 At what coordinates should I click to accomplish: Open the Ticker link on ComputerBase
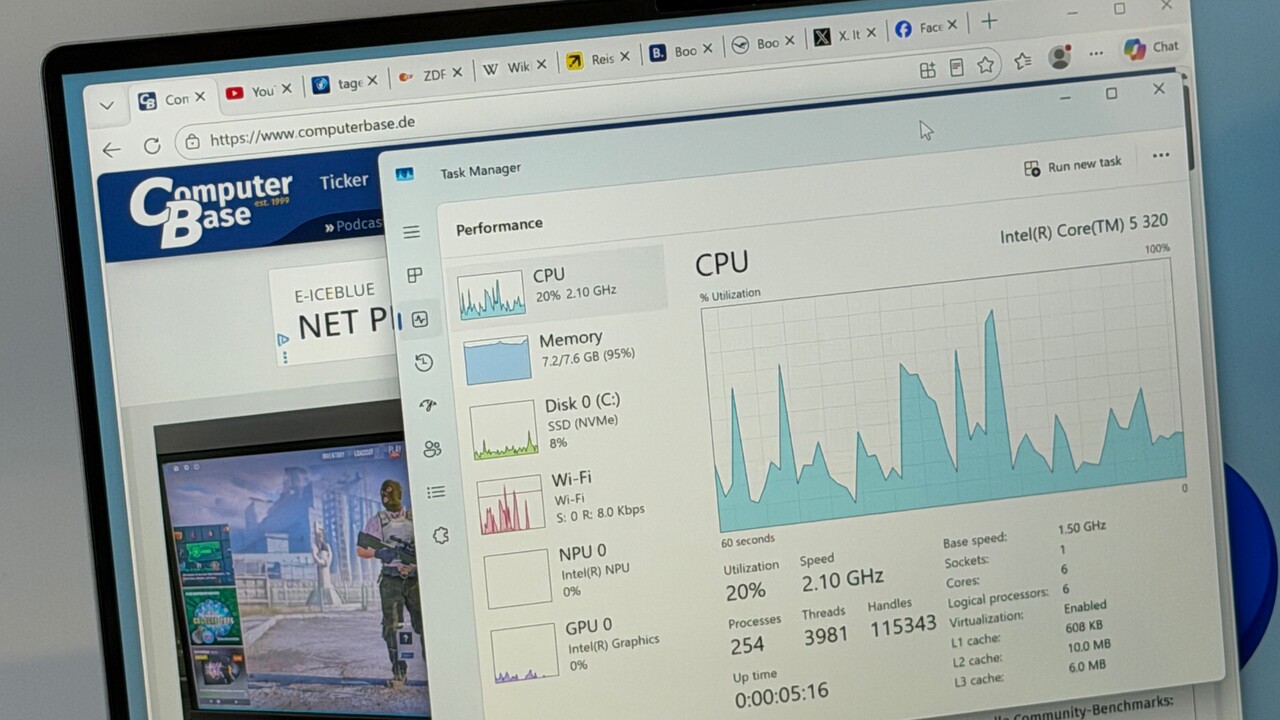[344, 181]
